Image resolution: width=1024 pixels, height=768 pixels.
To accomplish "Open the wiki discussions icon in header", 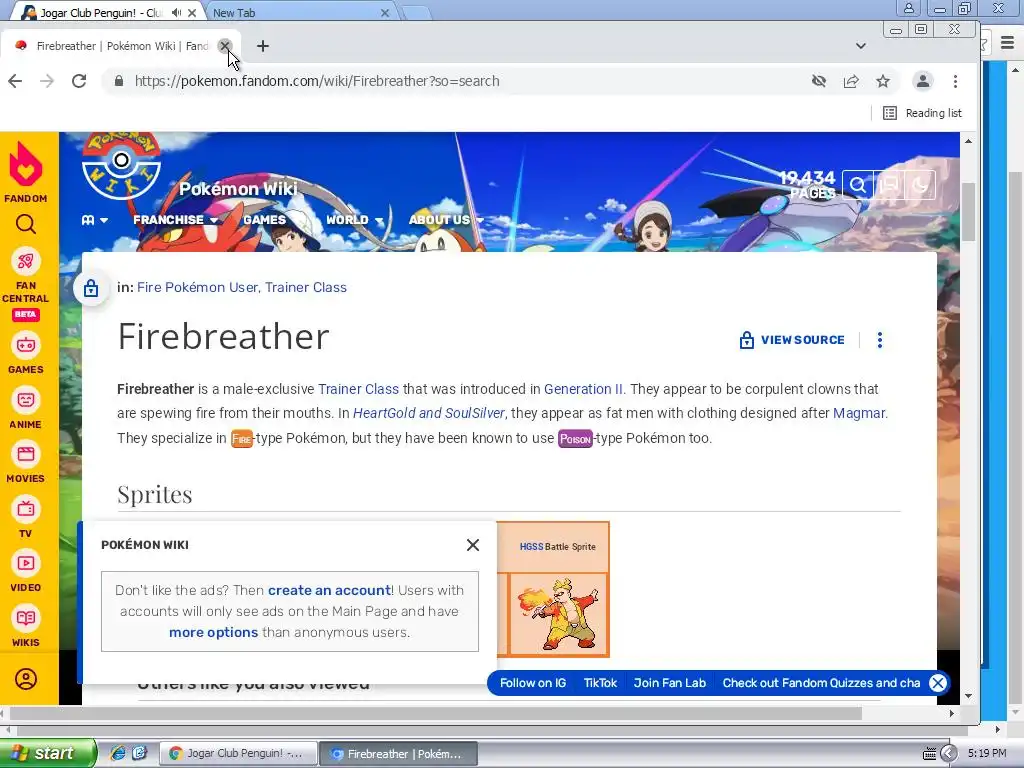I will (889, 185).
